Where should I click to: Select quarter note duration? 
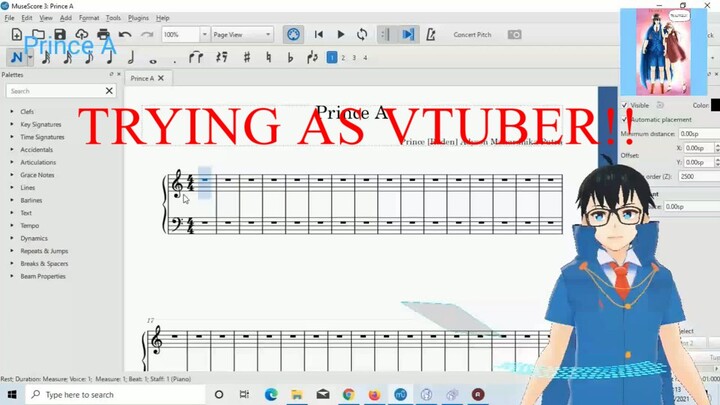point(110,57)
